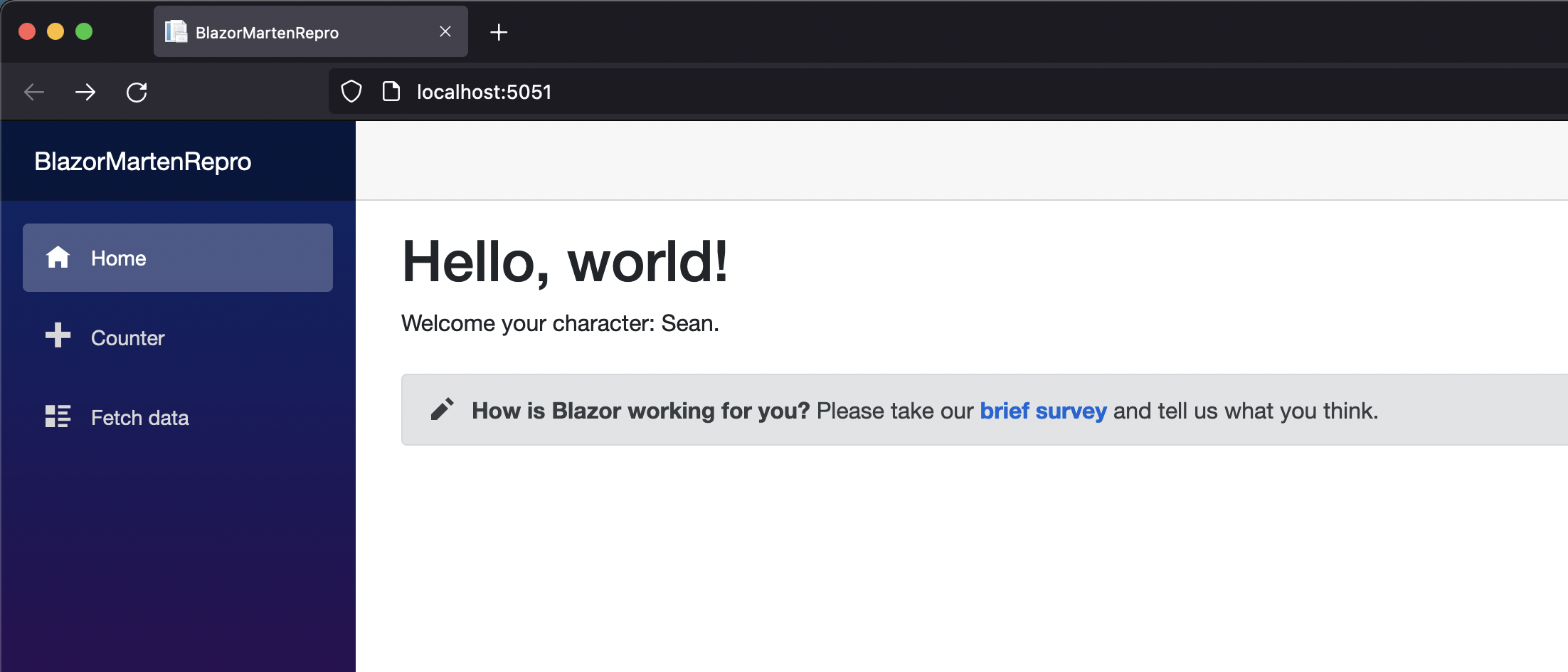The height and width of the screenshot is (672, 1568).
Task: Click the BlazorMartenRepro app title
Action: [142, 161]
